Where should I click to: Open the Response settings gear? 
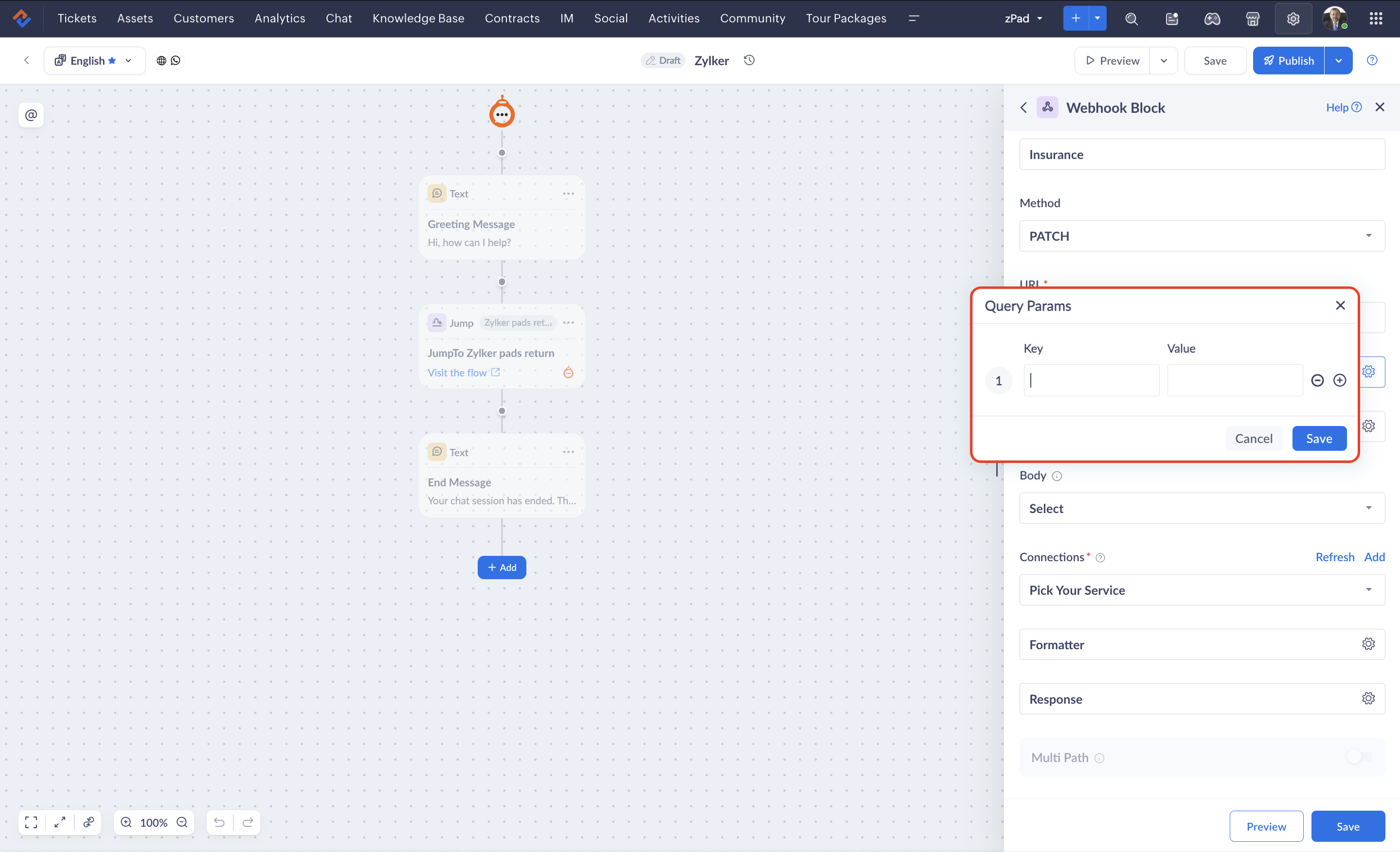pyautogui.click(x=1367, y=698)
